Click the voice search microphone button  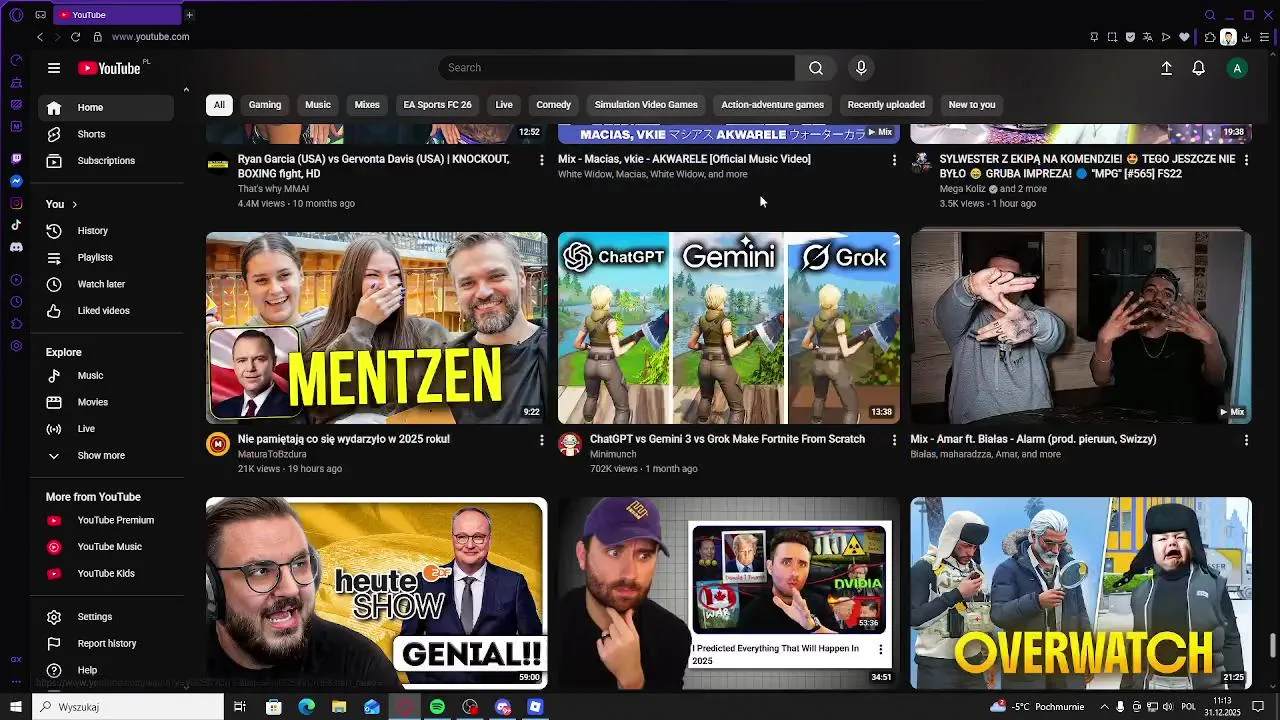click(x=861, y=68)
